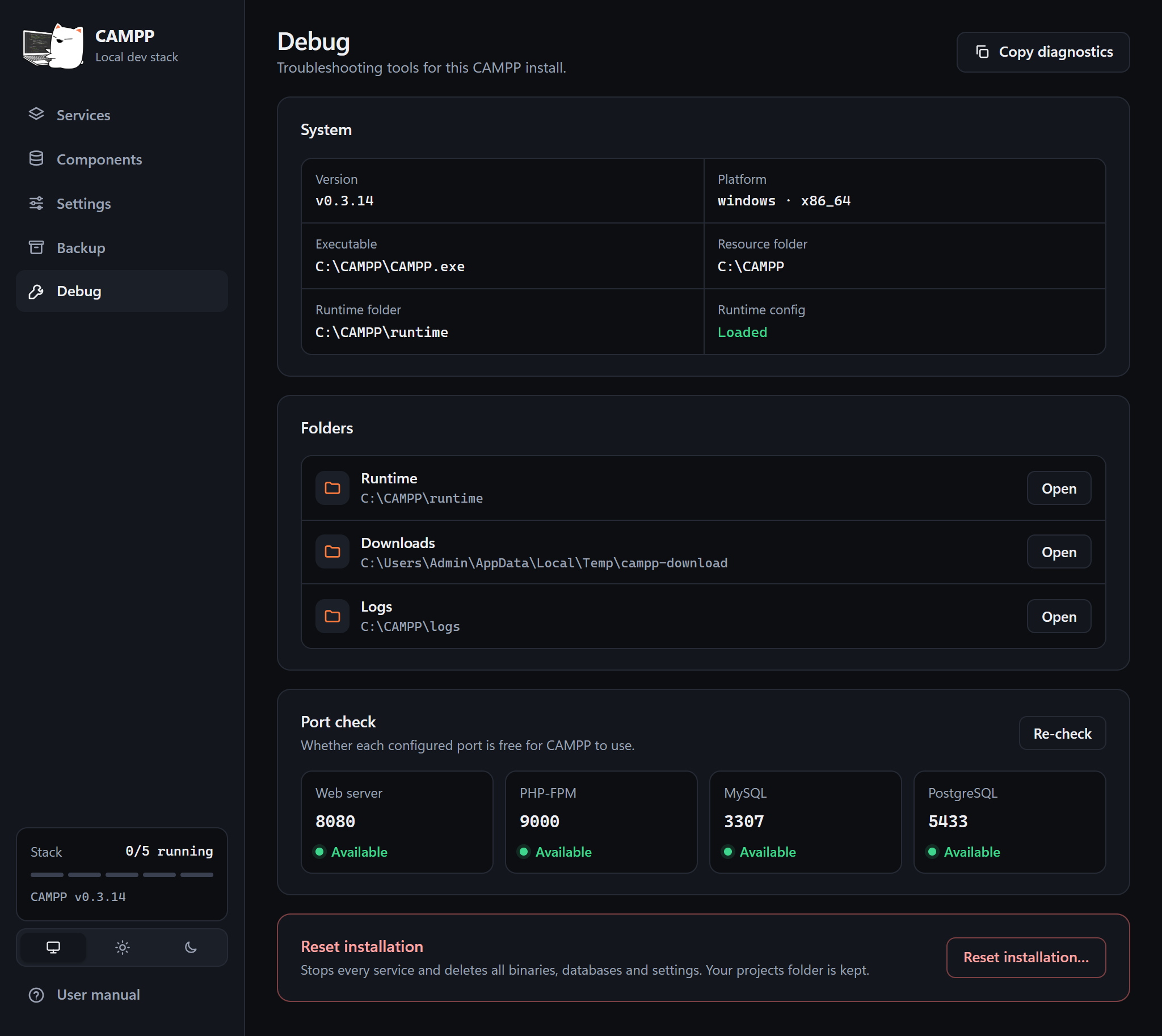Click Reset installation... button

tap(1026, 958)
